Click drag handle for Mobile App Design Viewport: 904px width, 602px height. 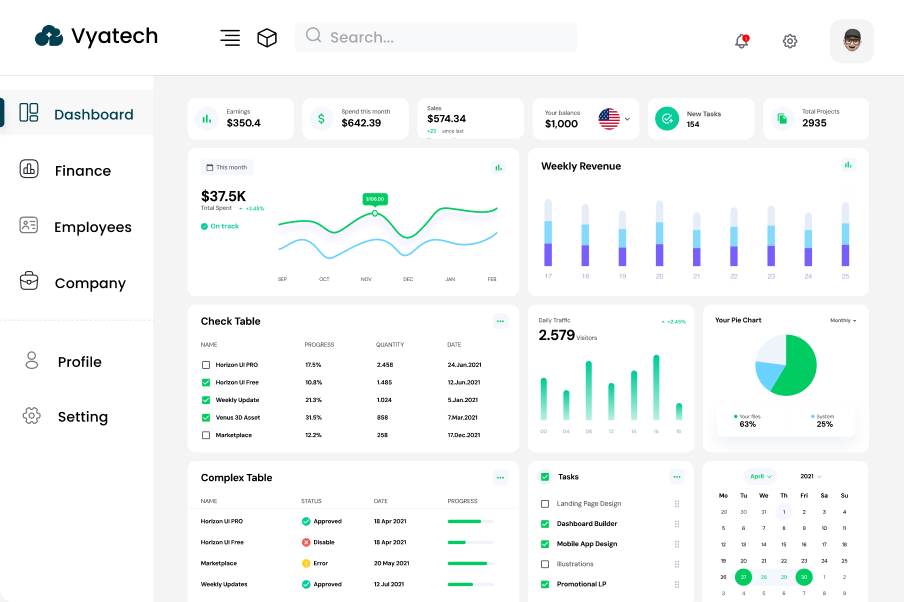[x=677, y=544]
